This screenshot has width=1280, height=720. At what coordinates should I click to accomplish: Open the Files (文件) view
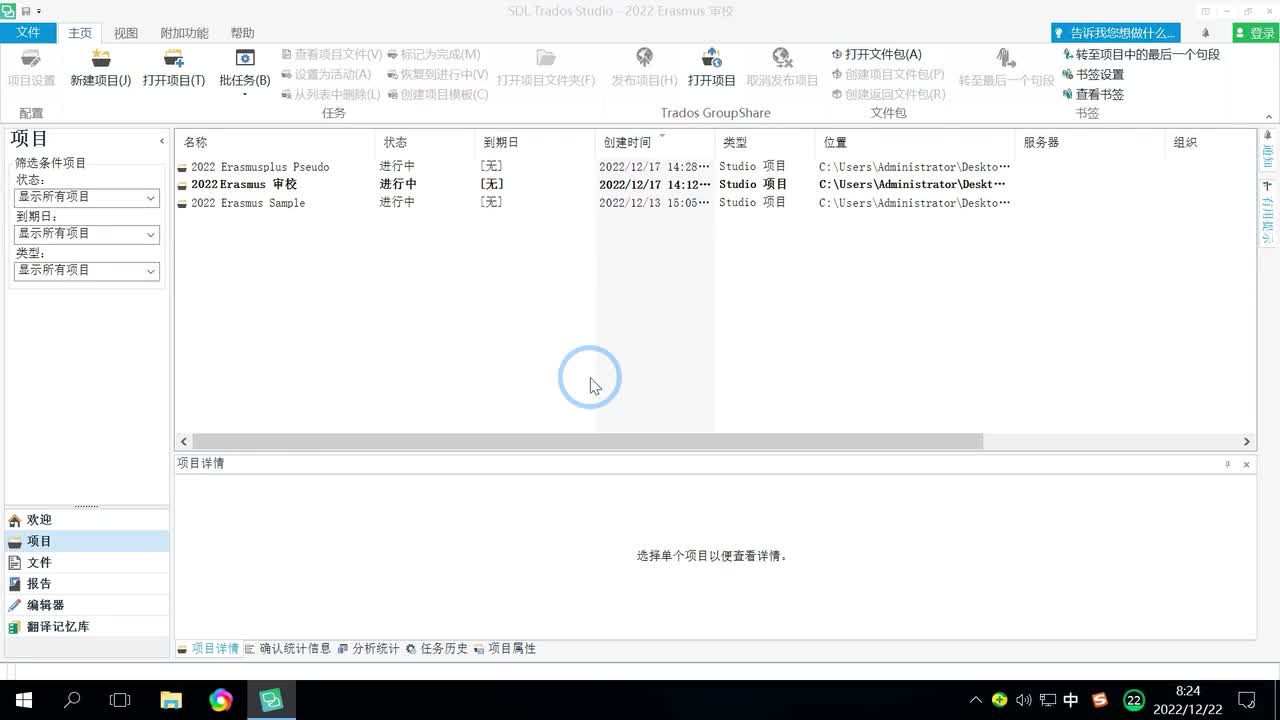(86, 563)
